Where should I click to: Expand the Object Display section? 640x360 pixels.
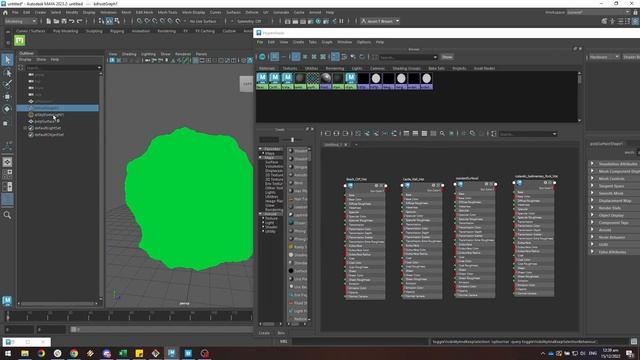[592, 215]
